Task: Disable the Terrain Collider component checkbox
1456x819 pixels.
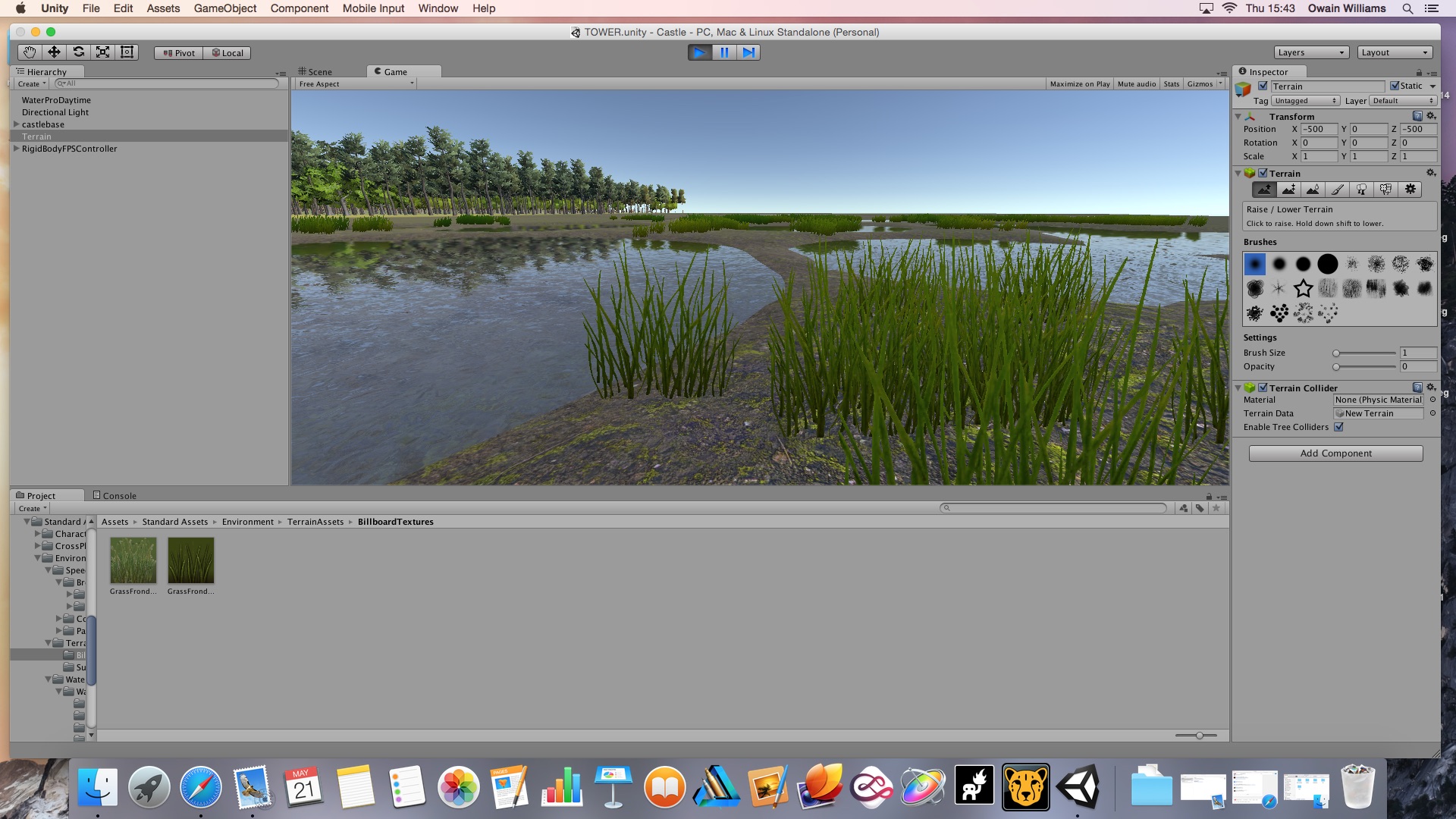Action: coord(1263,388)
